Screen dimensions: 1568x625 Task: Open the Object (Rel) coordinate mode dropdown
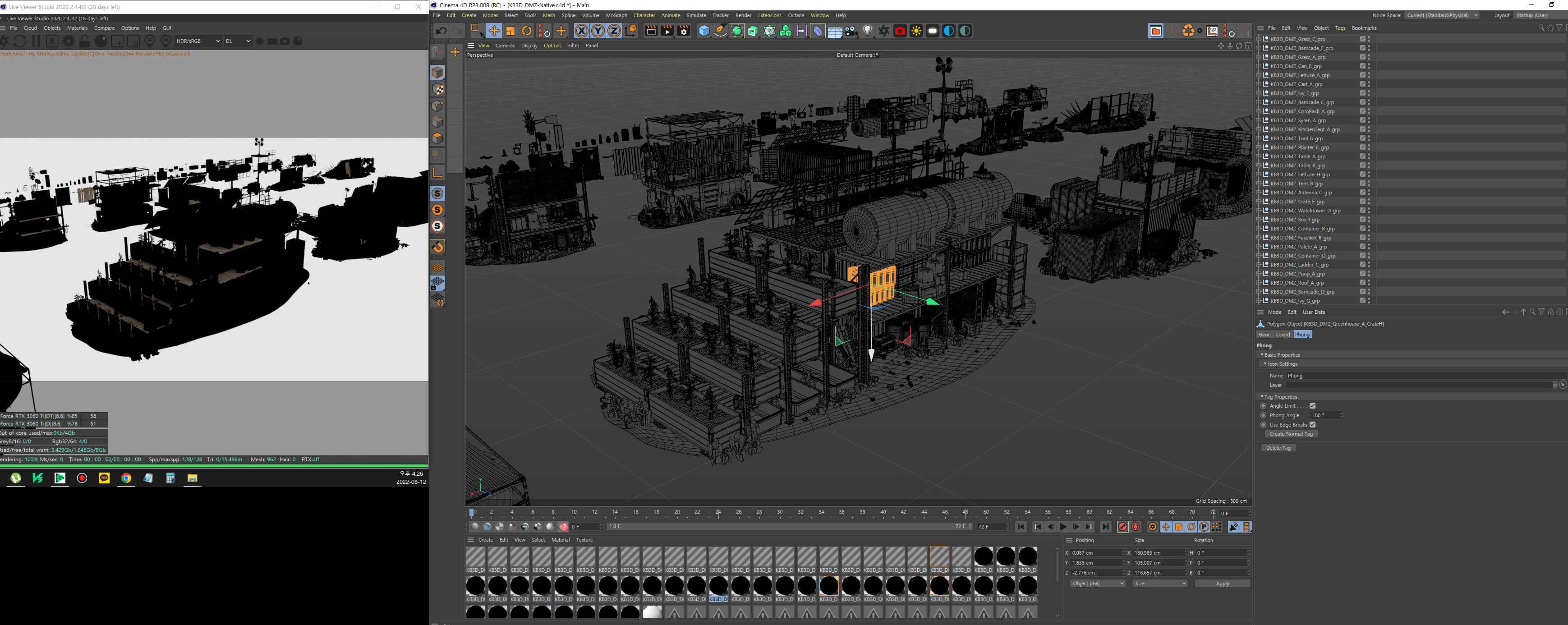pyautogui.click(x=1098, y=584)
